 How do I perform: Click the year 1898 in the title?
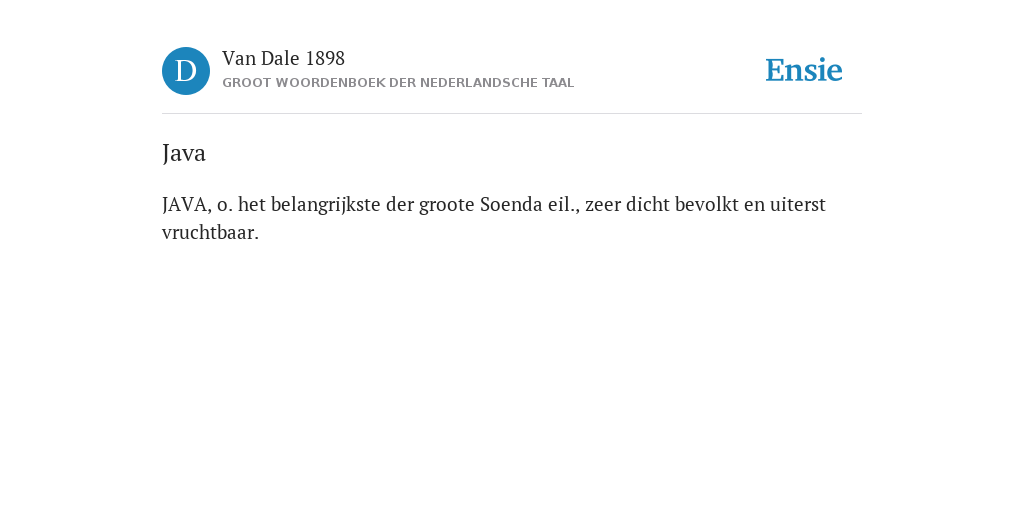(x=325, y=59)
